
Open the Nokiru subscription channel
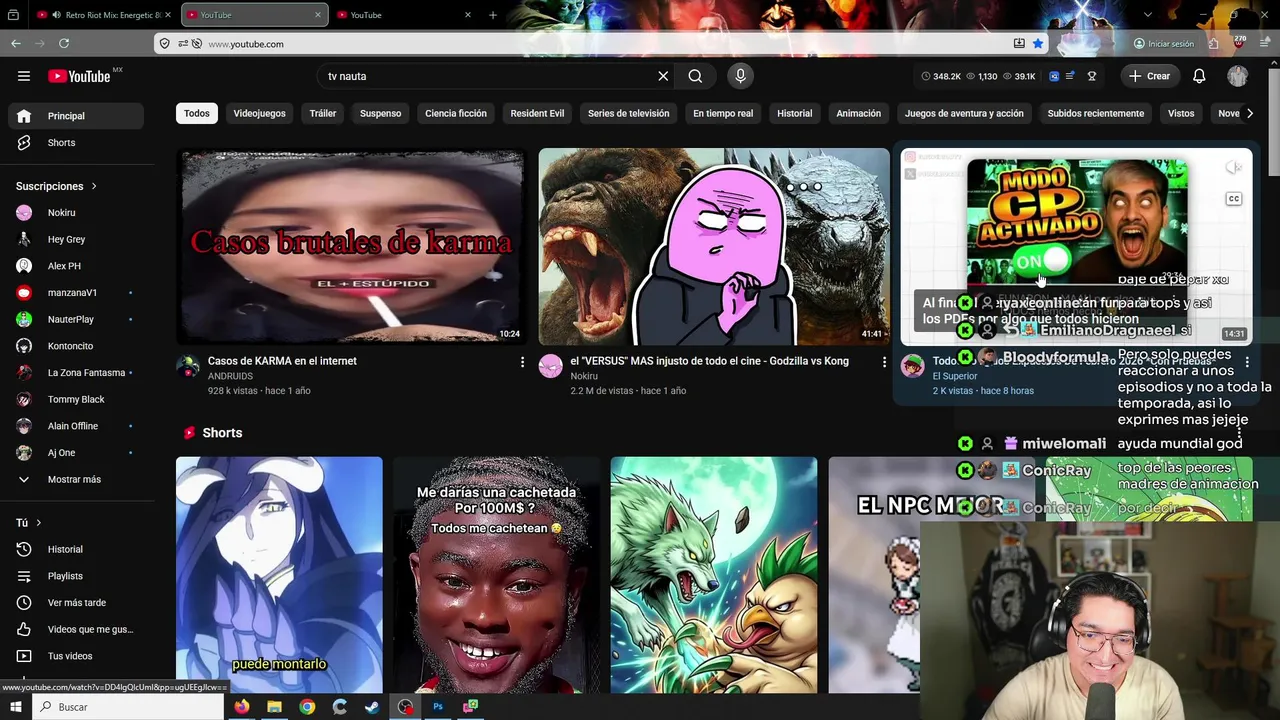(76, 213)
